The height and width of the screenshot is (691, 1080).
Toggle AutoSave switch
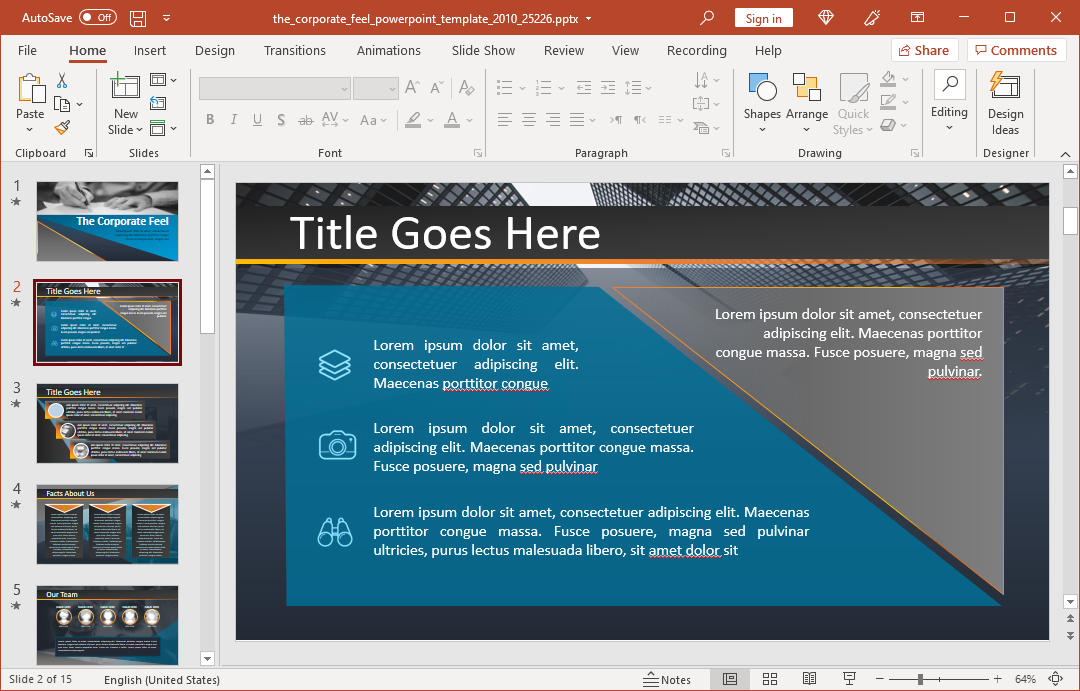(98, 18)
